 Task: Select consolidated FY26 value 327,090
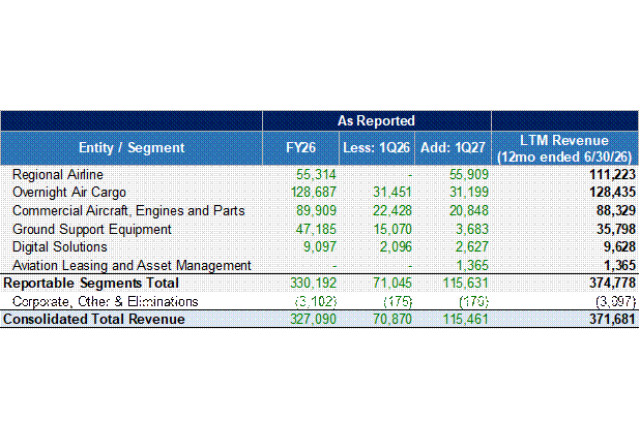(x=313, y=319)
